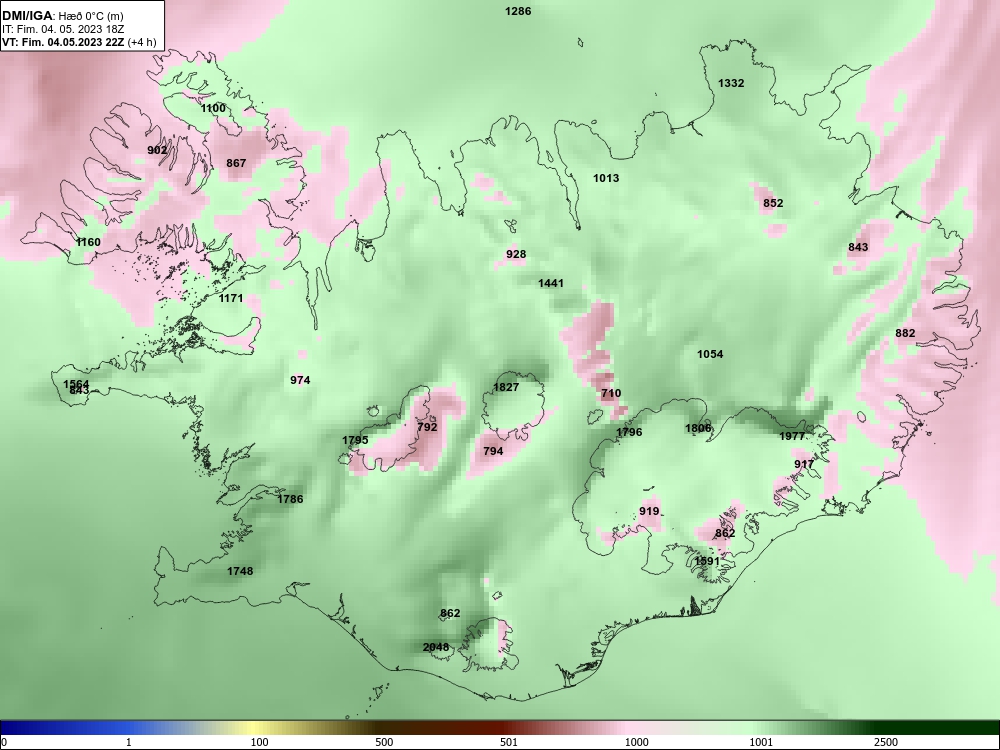Viewport: 1000px width, 750px height.
Task: Click the 2500 tick on color scale
Action: click(886, 742)
